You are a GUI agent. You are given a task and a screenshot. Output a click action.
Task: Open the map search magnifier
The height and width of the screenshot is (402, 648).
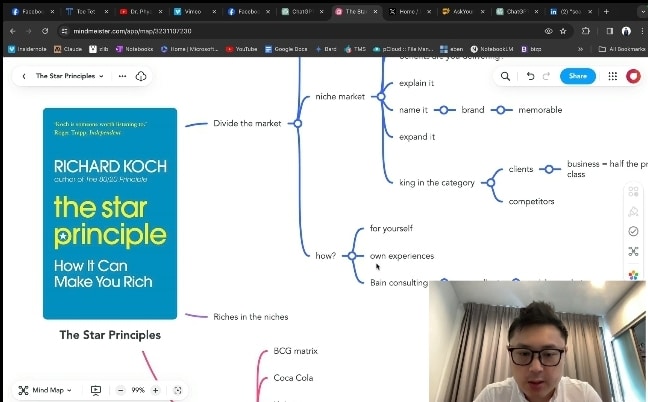coord(505,76)
